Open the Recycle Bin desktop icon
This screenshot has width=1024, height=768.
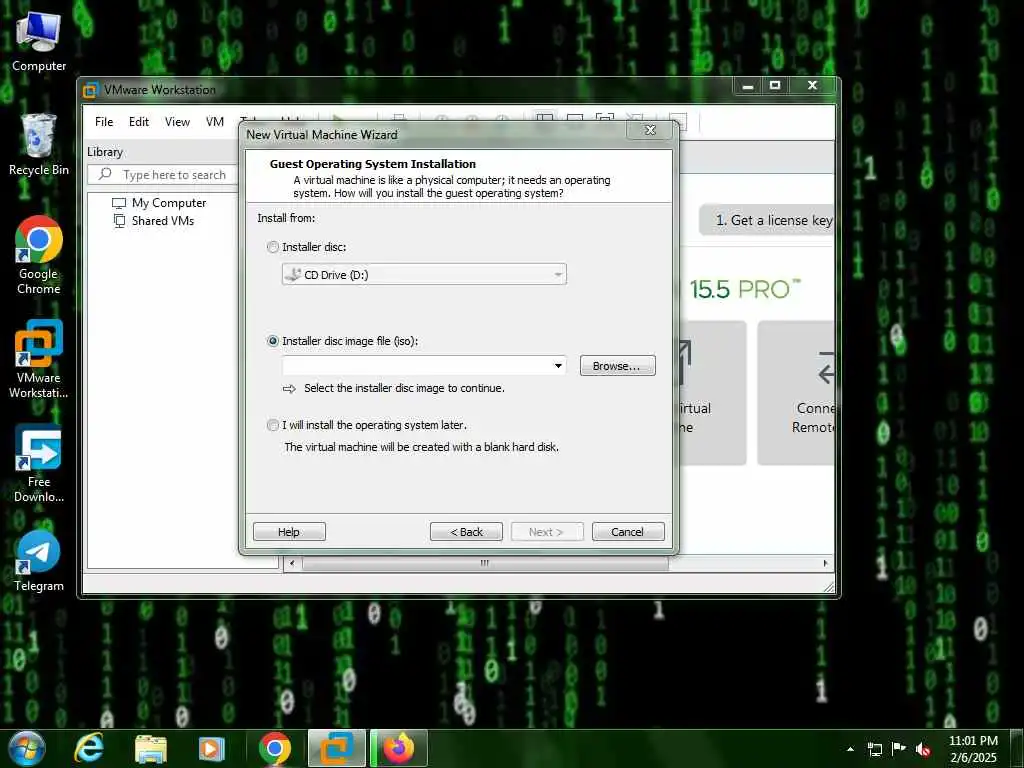click(x=39, y=145)
